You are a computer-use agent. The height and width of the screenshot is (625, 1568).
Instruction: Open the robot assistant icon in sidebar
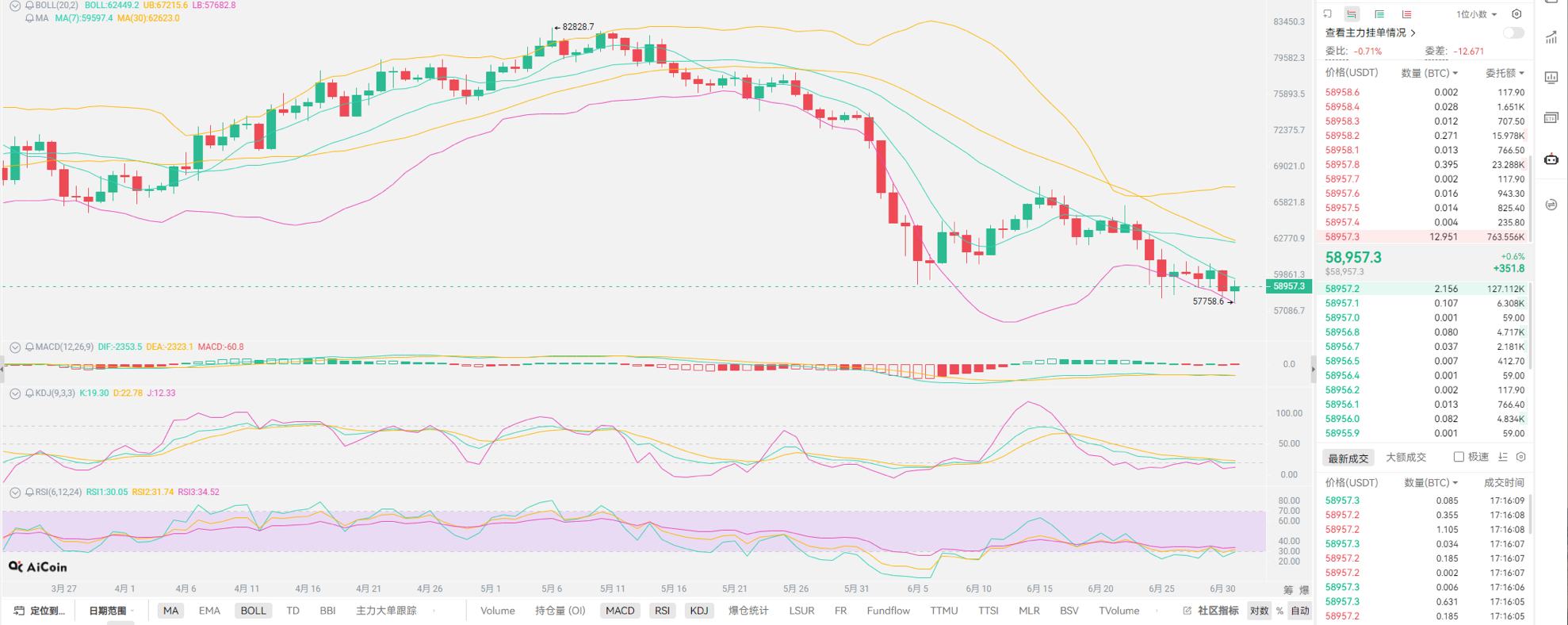pyautogui.click(x=1551, y=159)
